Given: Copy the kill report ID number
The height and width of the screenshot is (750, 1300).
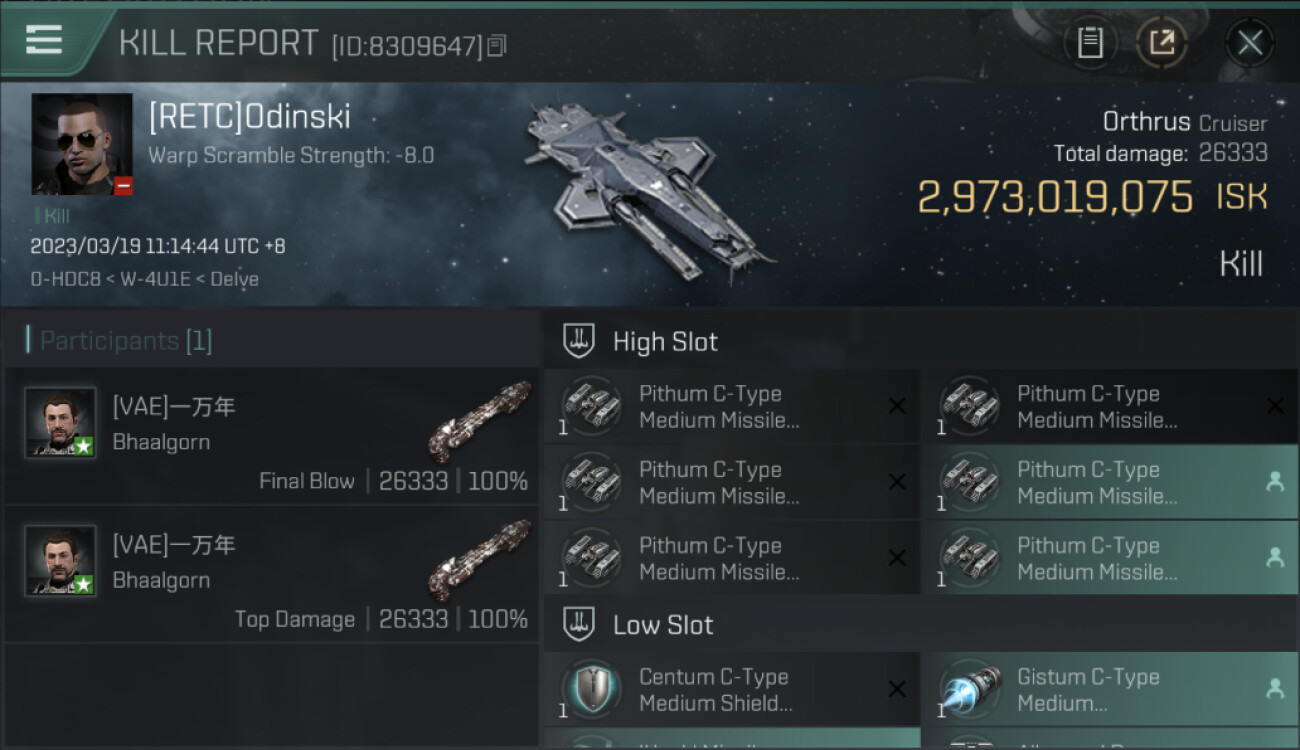Looking at the screenshot, I should (x=497, y=45).
